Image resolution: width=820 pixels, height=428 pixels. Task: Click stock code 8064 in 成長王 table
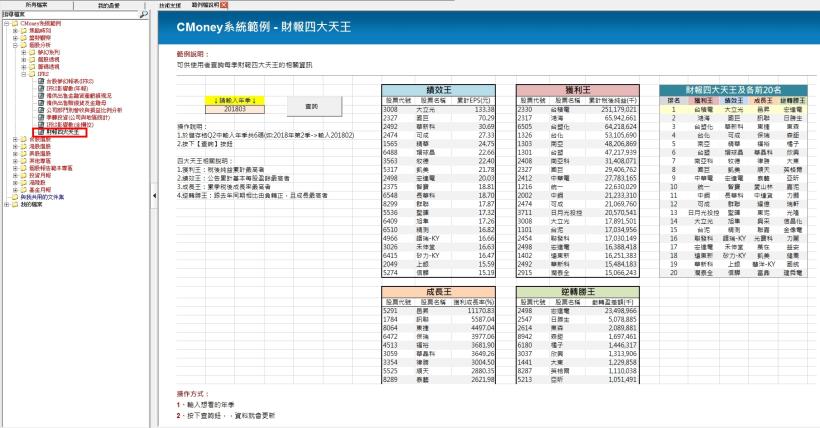click(390, 328)
